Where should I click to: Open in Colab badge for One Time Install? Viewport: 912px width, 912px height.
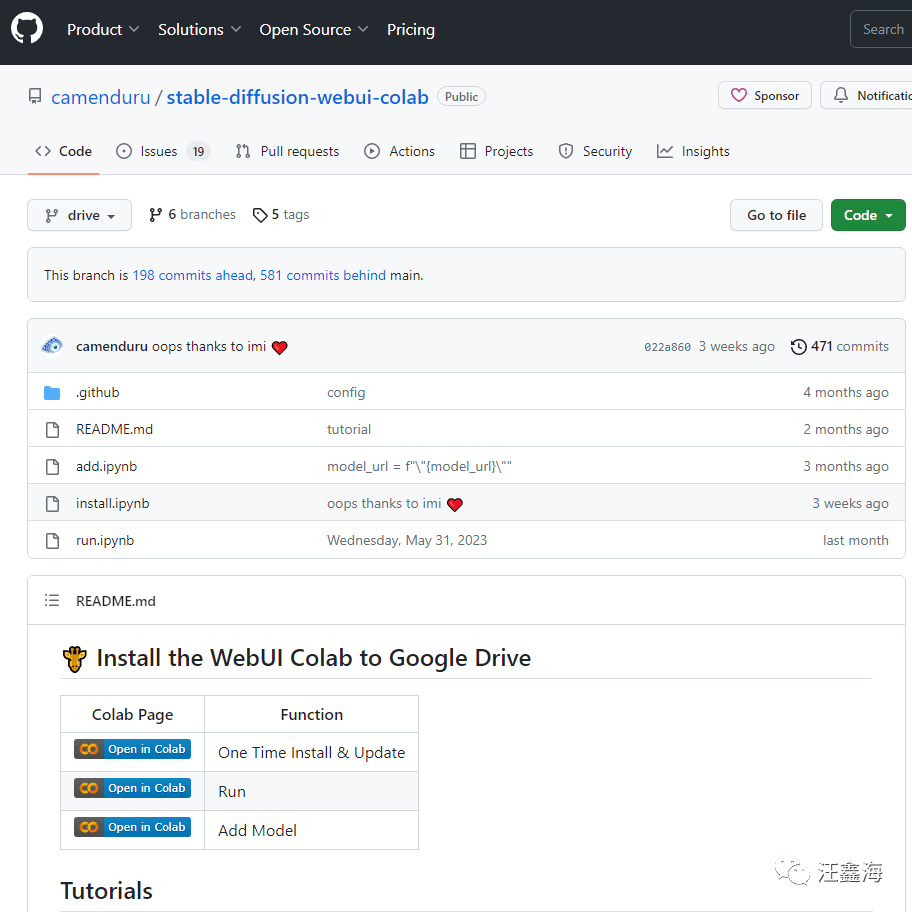click(132, 749)
